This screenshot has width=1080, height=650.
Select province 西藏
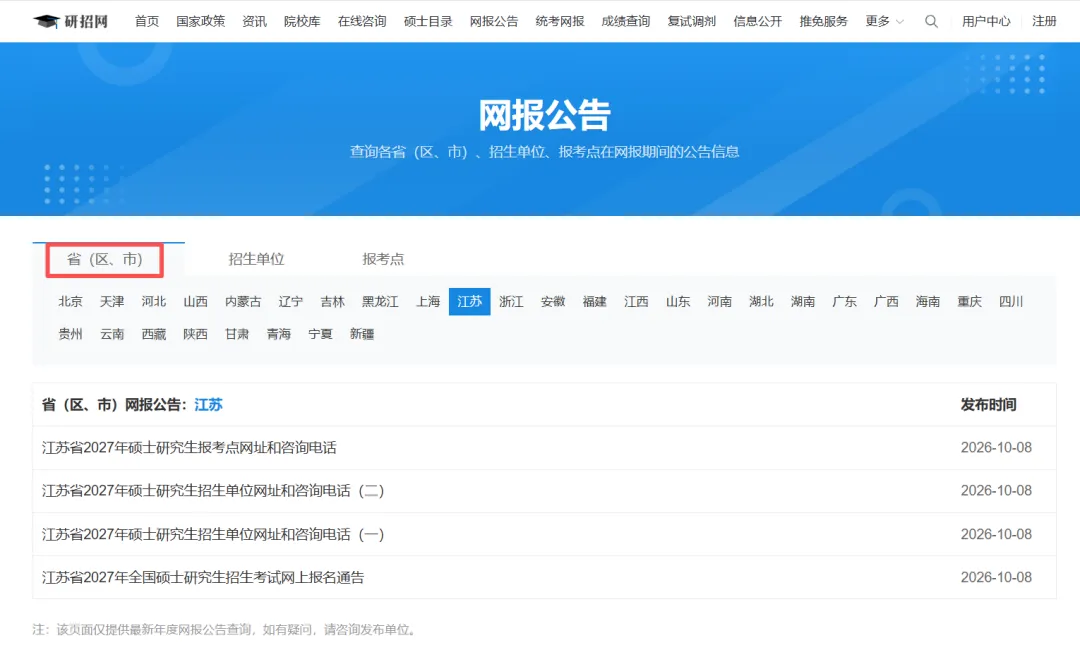click(154, 334)
